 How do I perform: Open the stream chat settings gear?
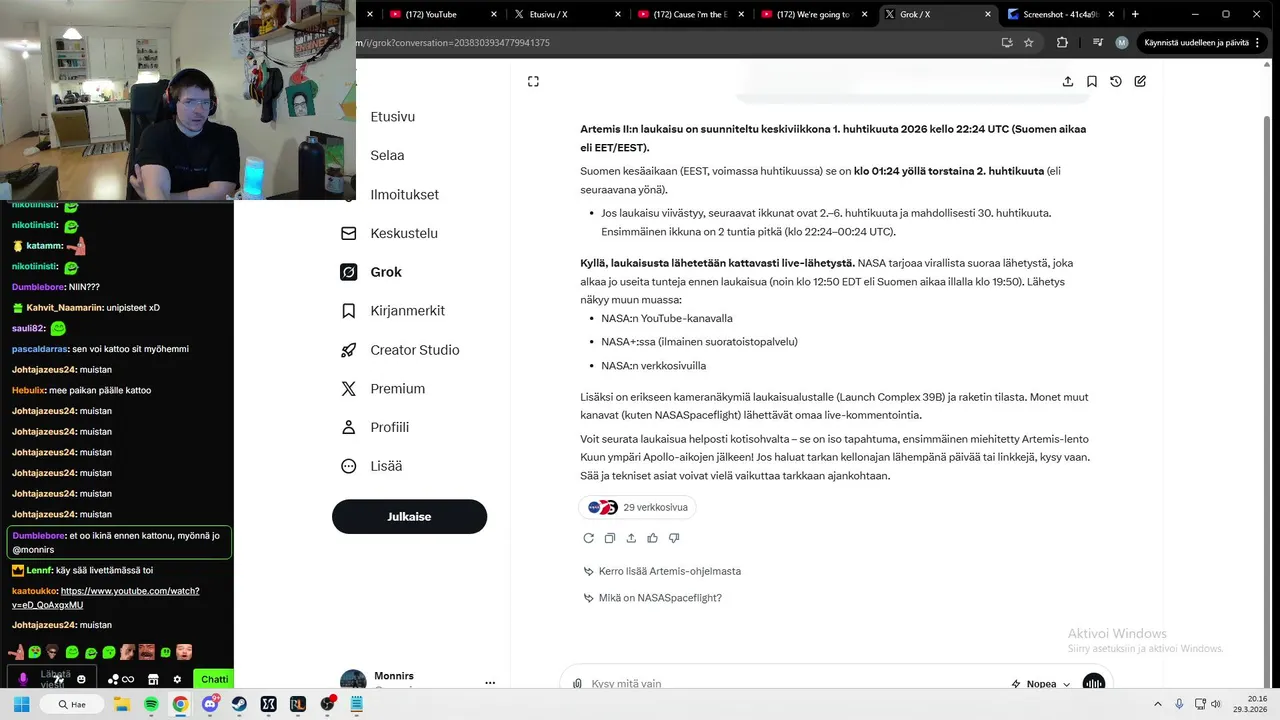click(177, 680)
